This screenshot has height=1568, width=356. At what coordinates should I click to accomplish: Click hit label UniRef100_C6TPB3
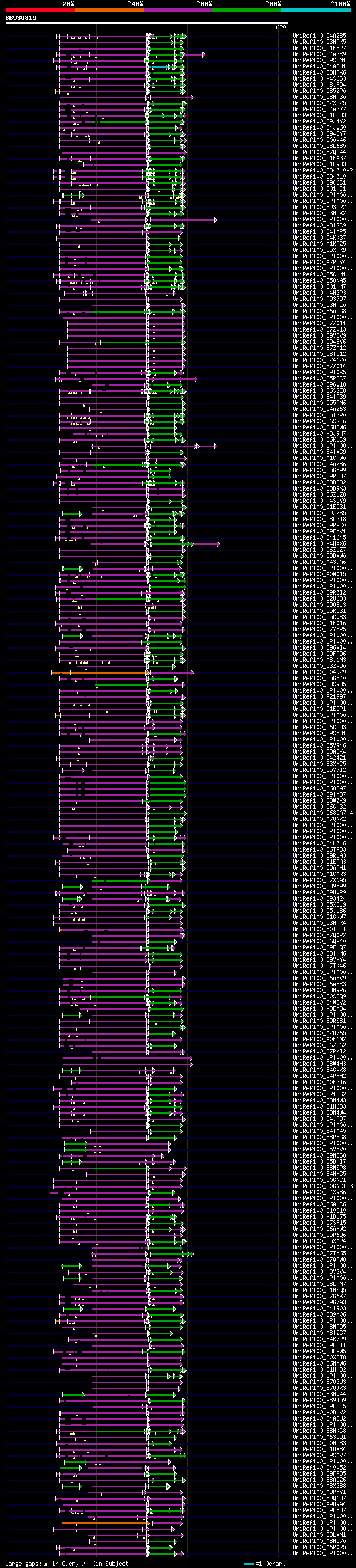tap(319, 850)
